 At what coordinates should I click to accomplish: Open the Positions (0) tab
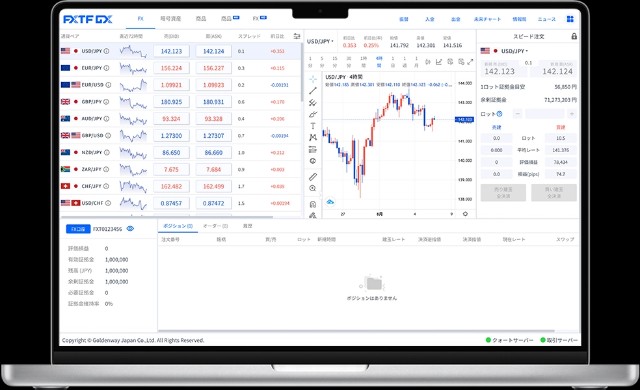point(178,226)
